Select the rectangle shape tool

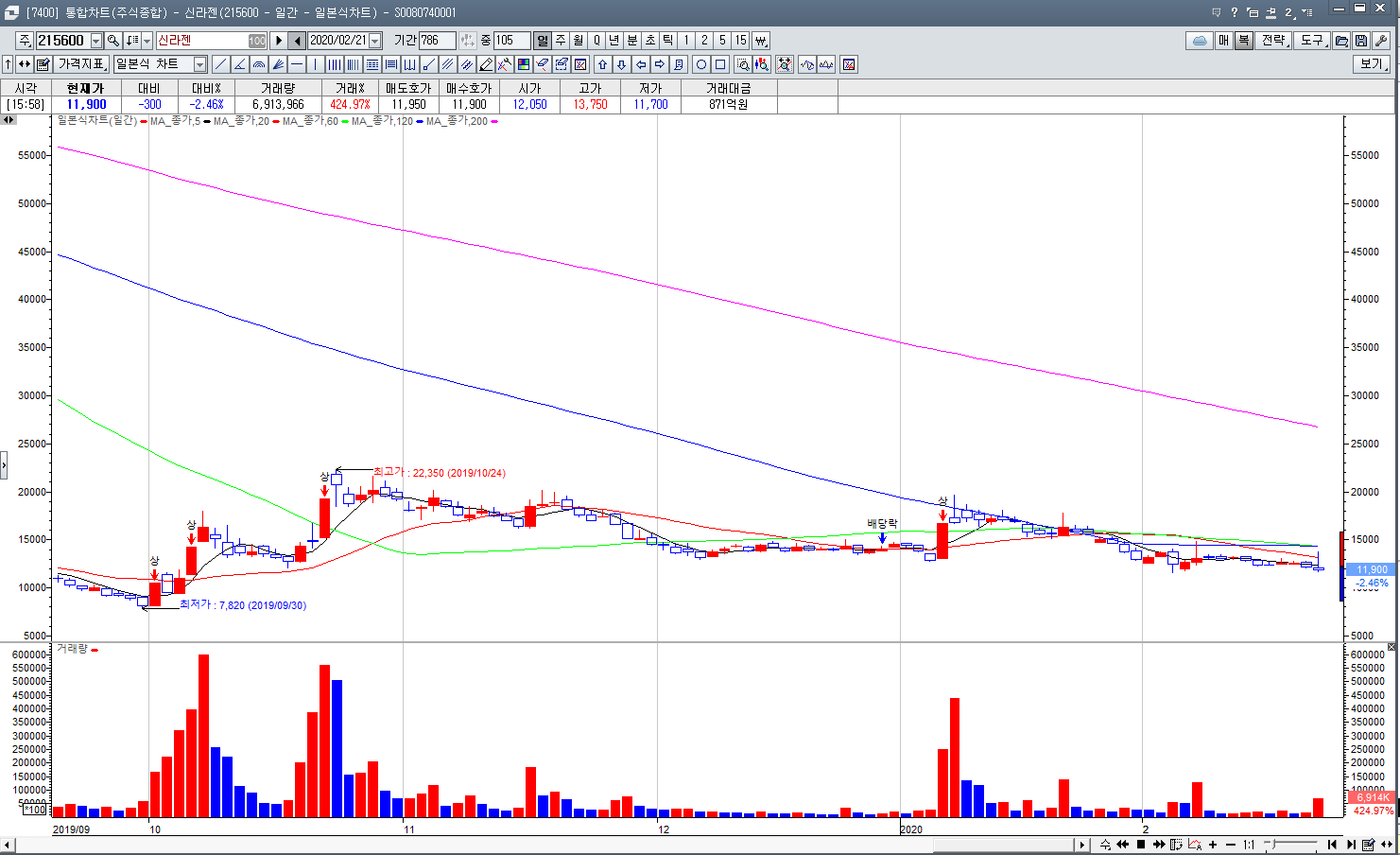point(720,64)
